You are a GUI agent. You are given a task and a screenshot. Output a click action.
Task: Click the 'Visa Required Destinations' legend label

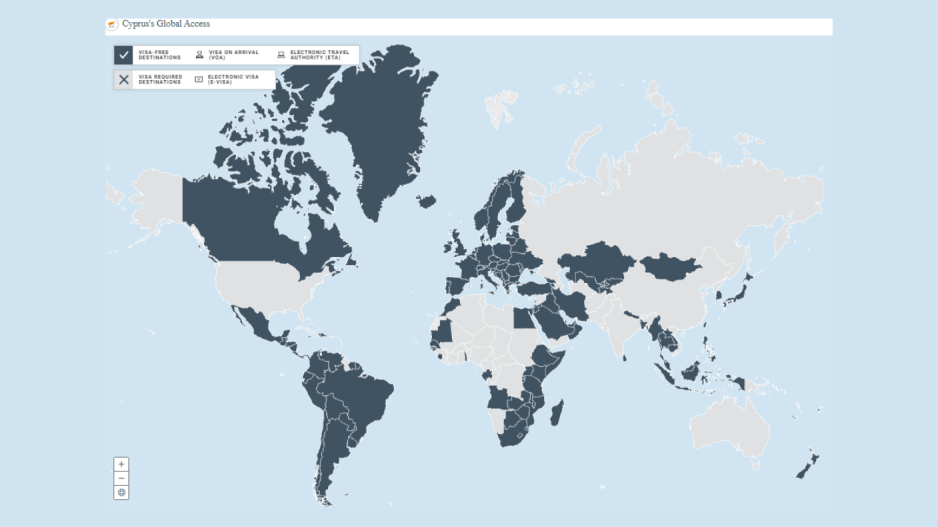[x=160, y=80]
